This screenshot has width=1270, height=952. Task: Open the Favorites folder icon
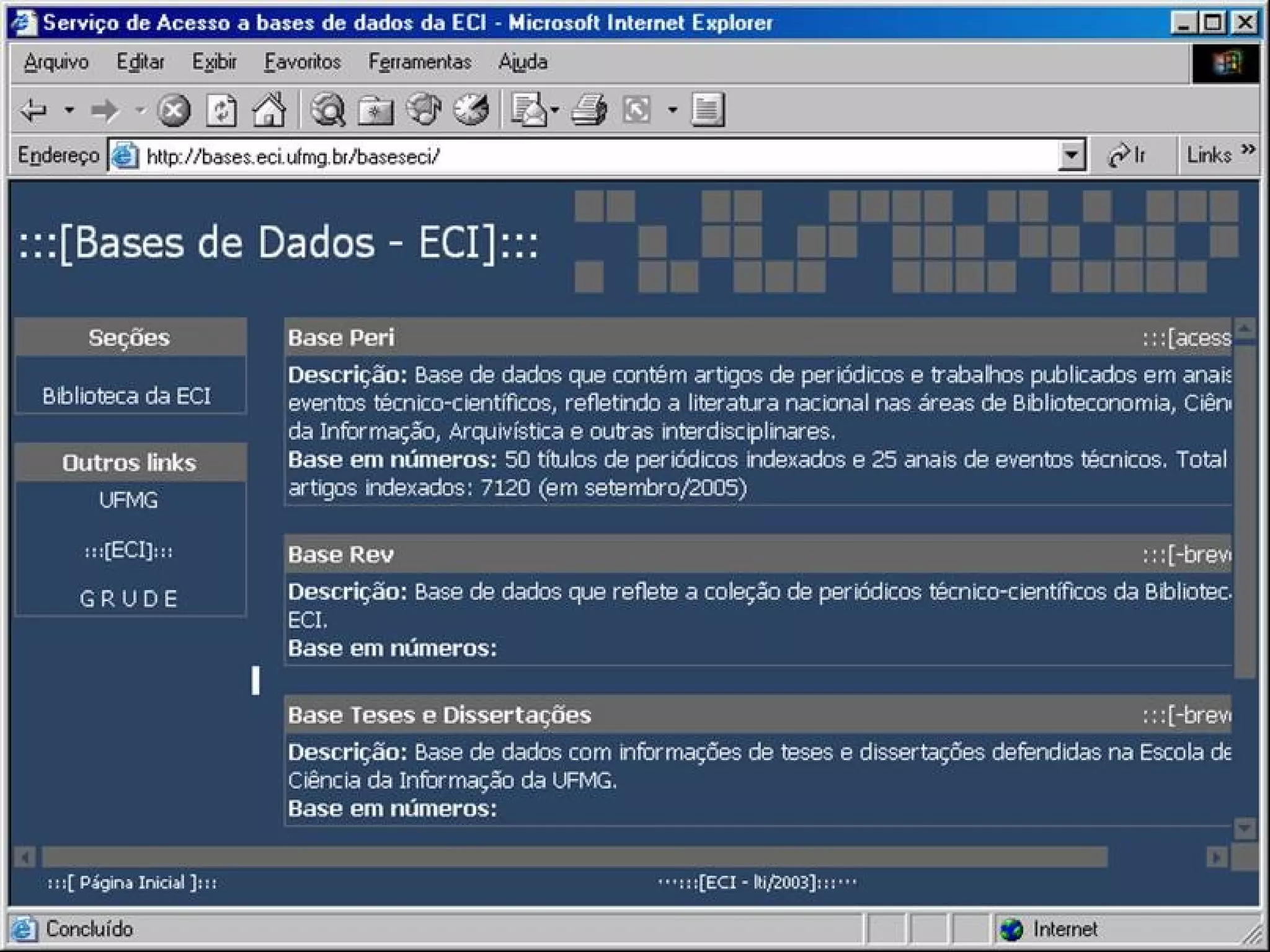(x=375, y=110)
